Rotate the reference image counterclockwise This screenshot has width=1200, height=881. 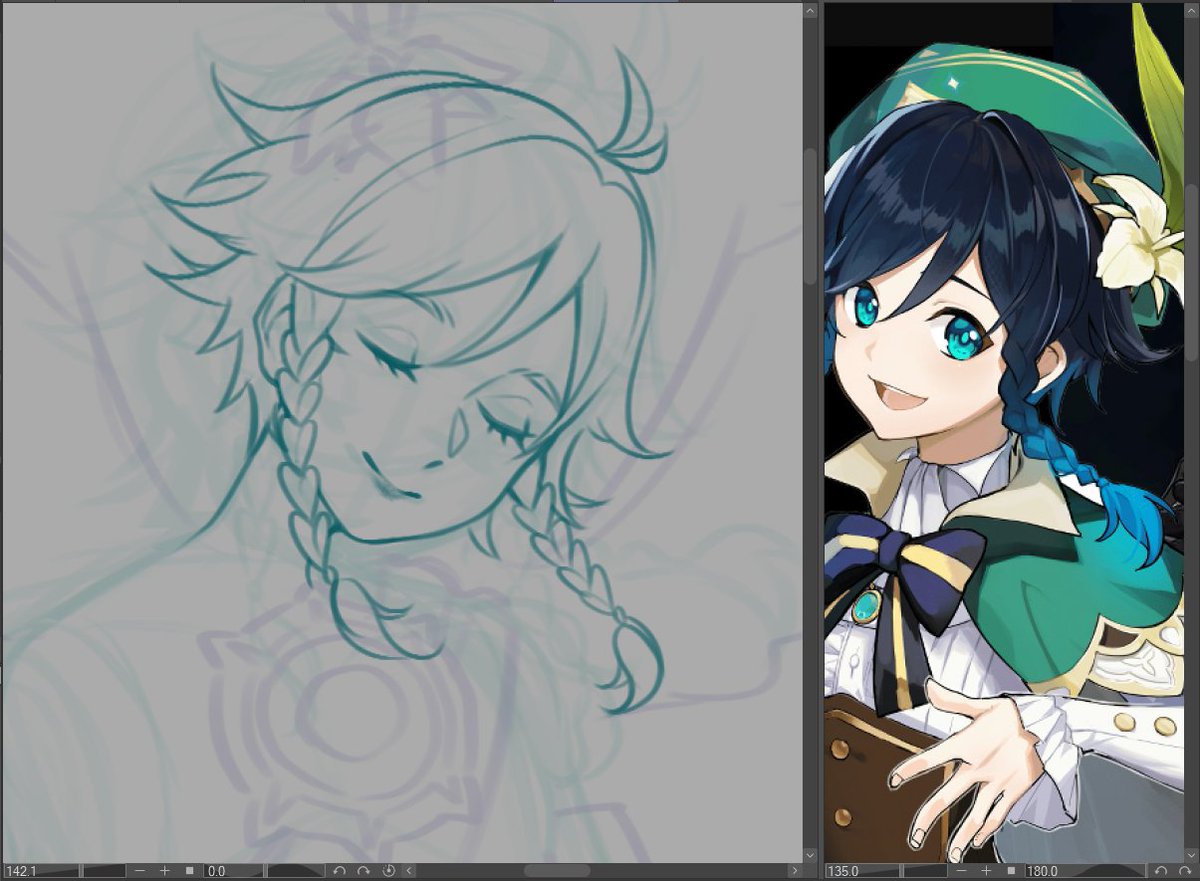1160,871
